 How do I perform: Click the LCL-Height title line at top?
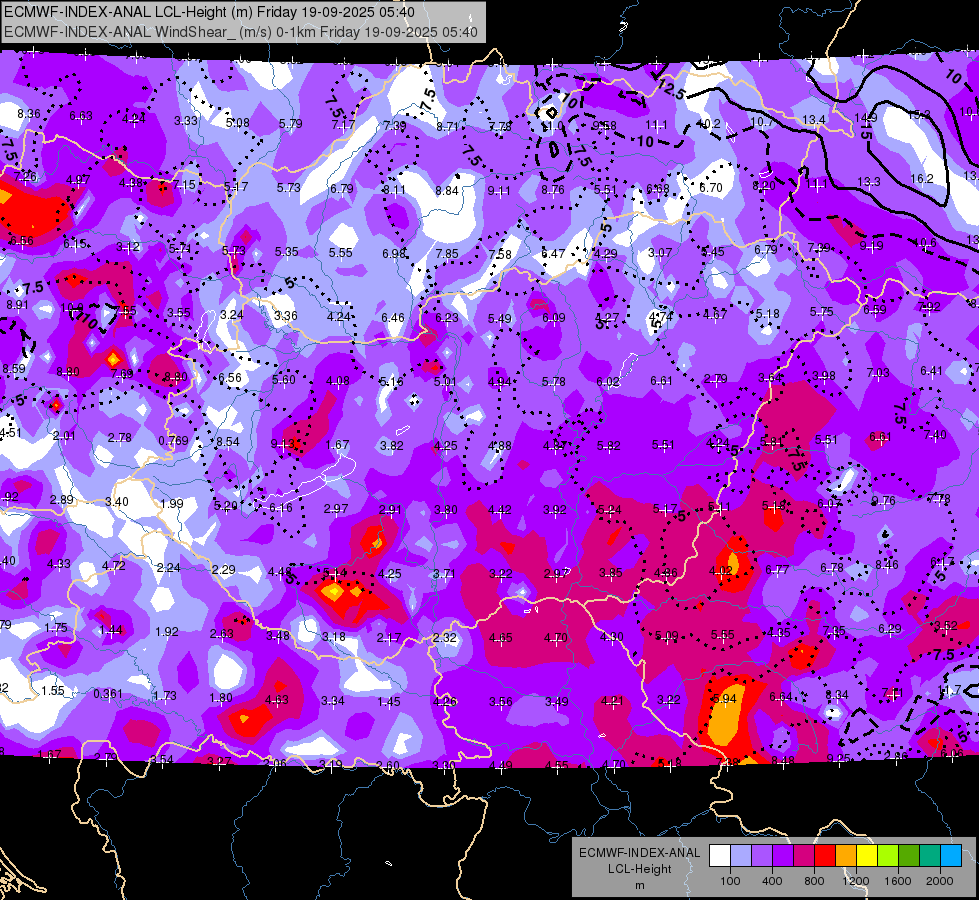(209, 12)
